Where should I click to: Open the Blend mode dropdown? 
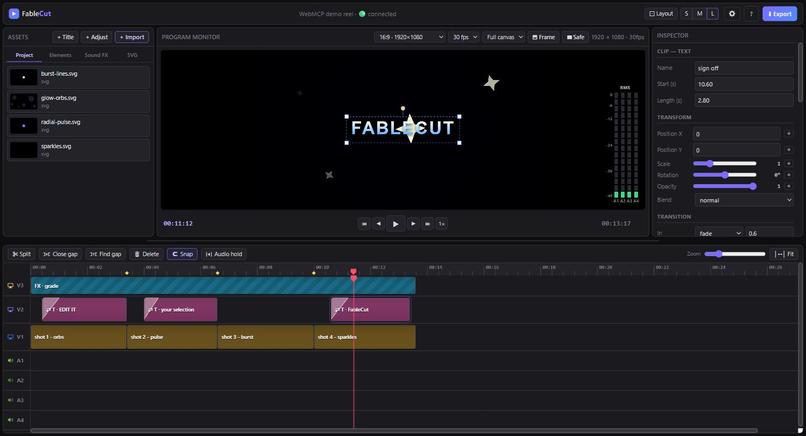744,200
